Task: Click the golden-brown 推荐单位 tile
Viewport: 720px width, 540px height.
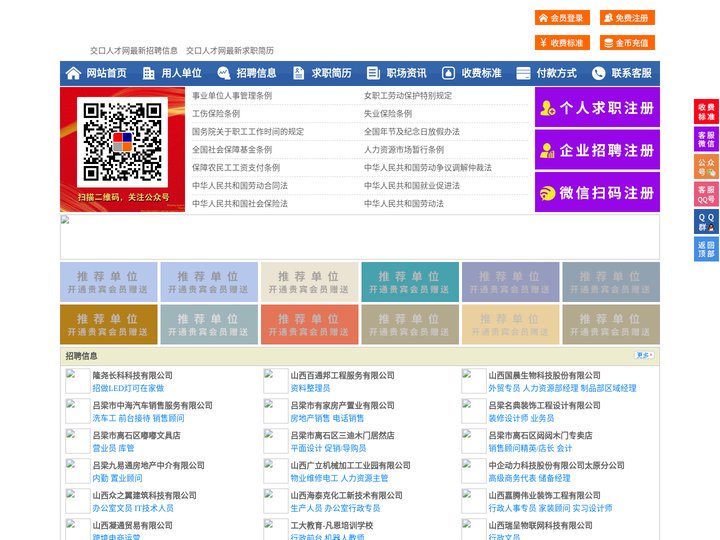Action: coord(108,324)
